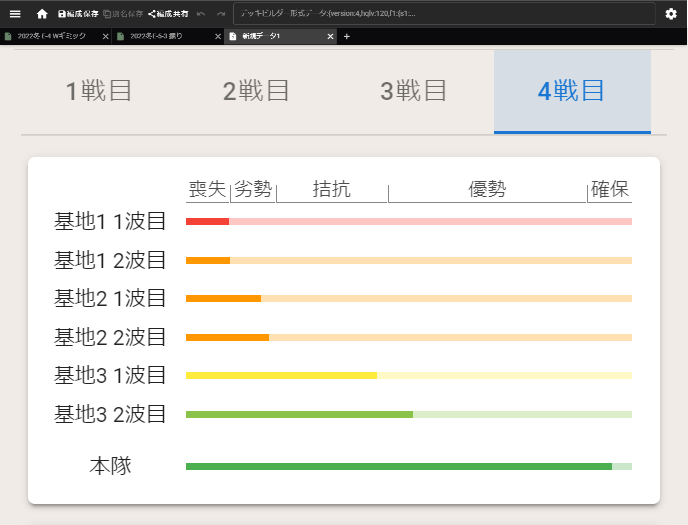This screenshot has width=688, height=525.
Task: Open the 2022冬 E-5-3 file tab
Action: (160, 36)
